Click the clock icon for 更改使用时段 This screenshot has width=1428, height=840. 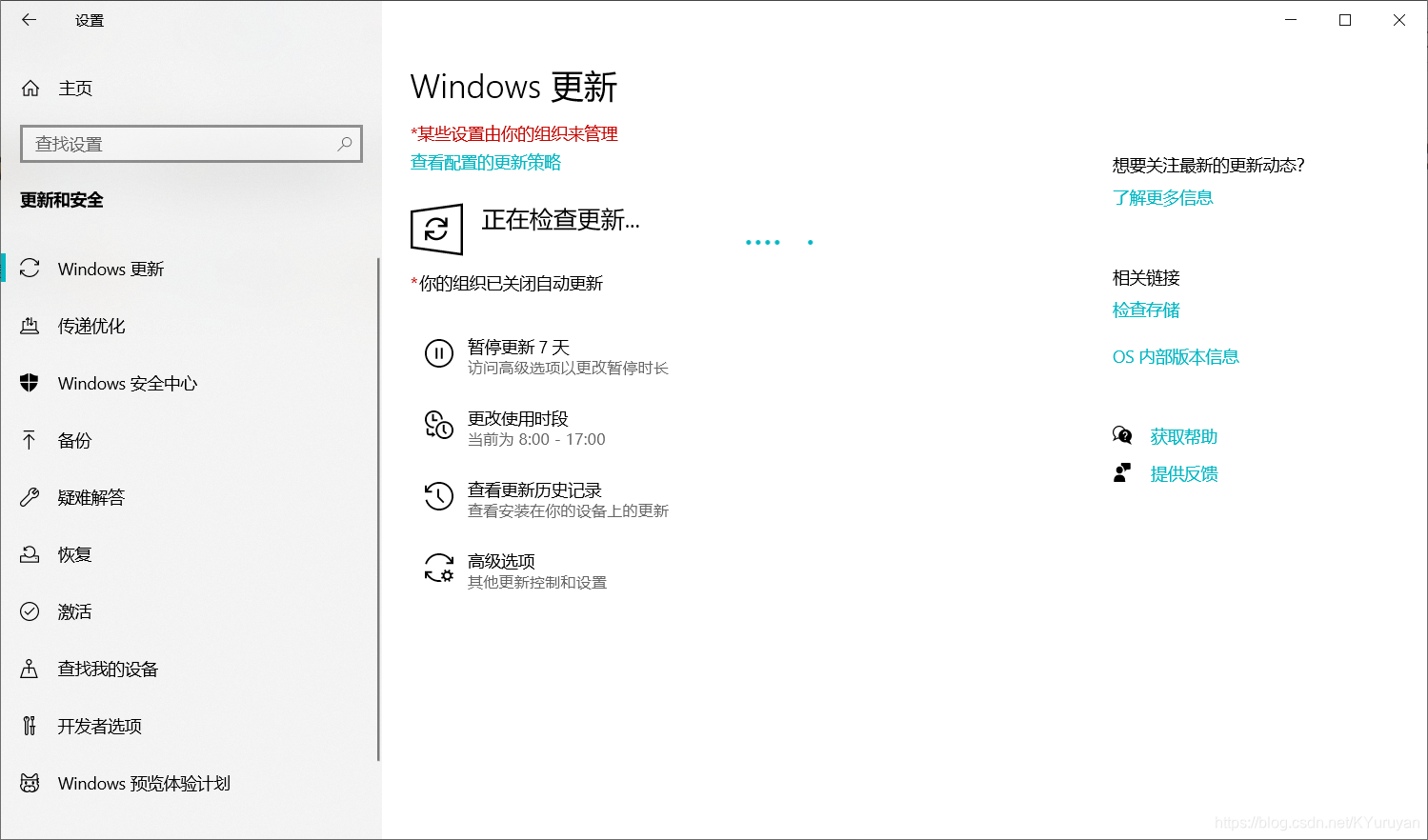pos(438,425)
